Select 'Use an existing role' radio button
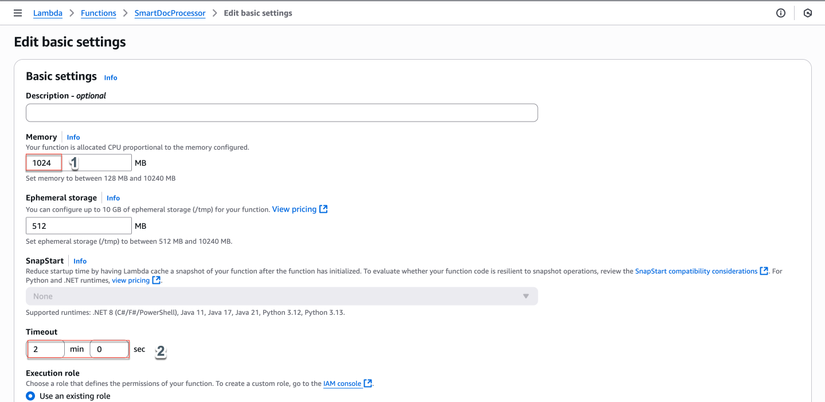Screen dimensions: 825x402 point(31,396)
